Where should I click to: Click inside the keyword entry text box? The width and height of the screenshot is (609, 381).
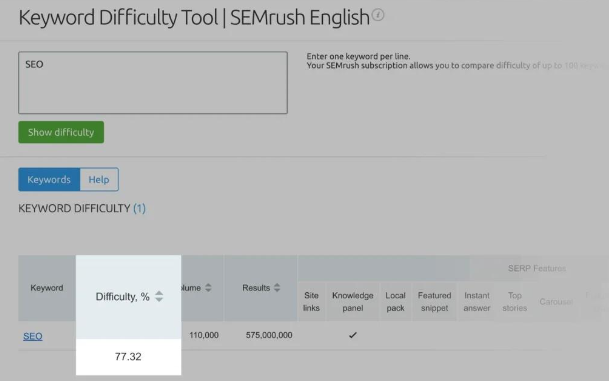point(153,83)
